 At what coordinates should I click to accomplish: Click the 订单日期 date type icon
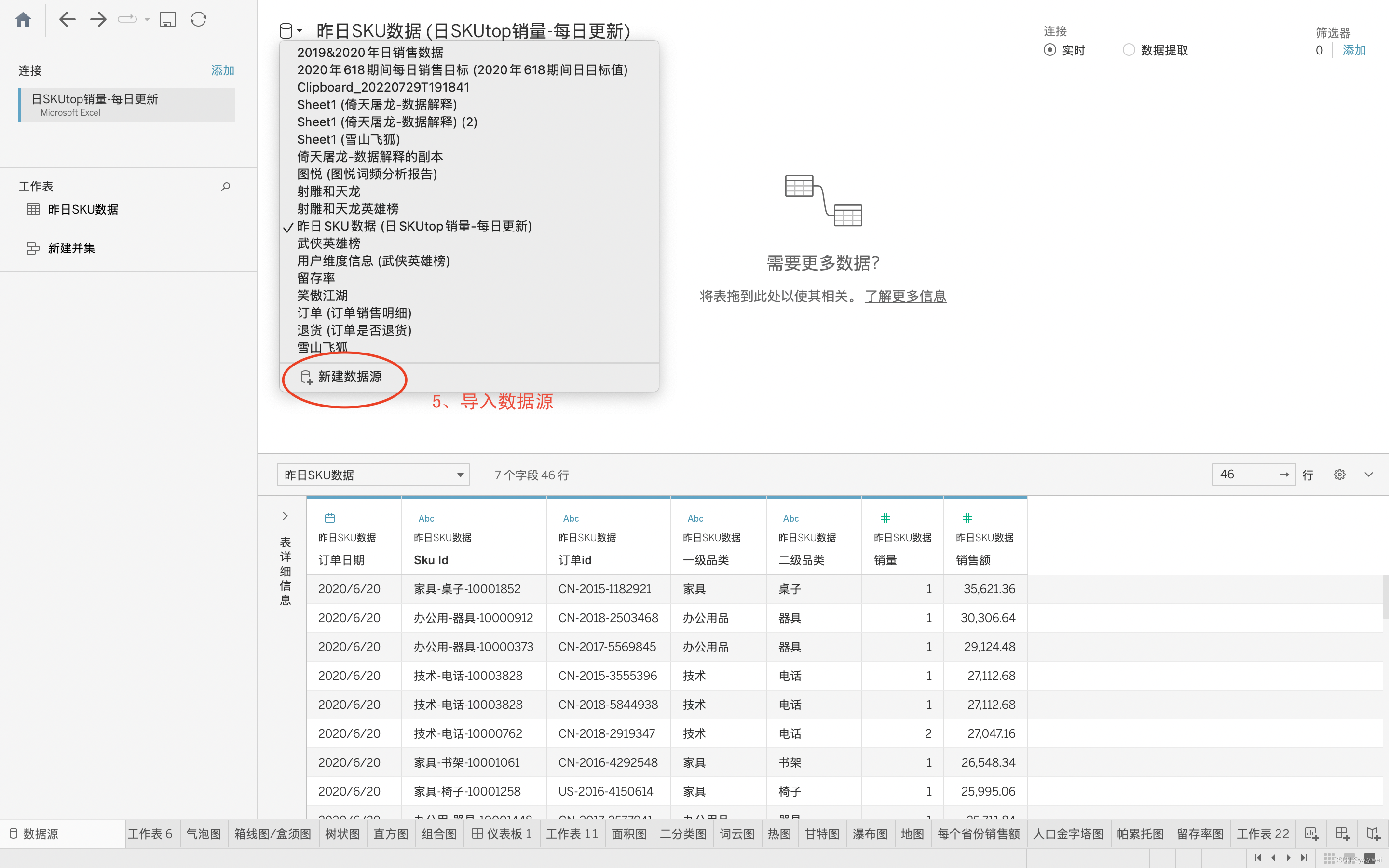[x=329, y=518]
